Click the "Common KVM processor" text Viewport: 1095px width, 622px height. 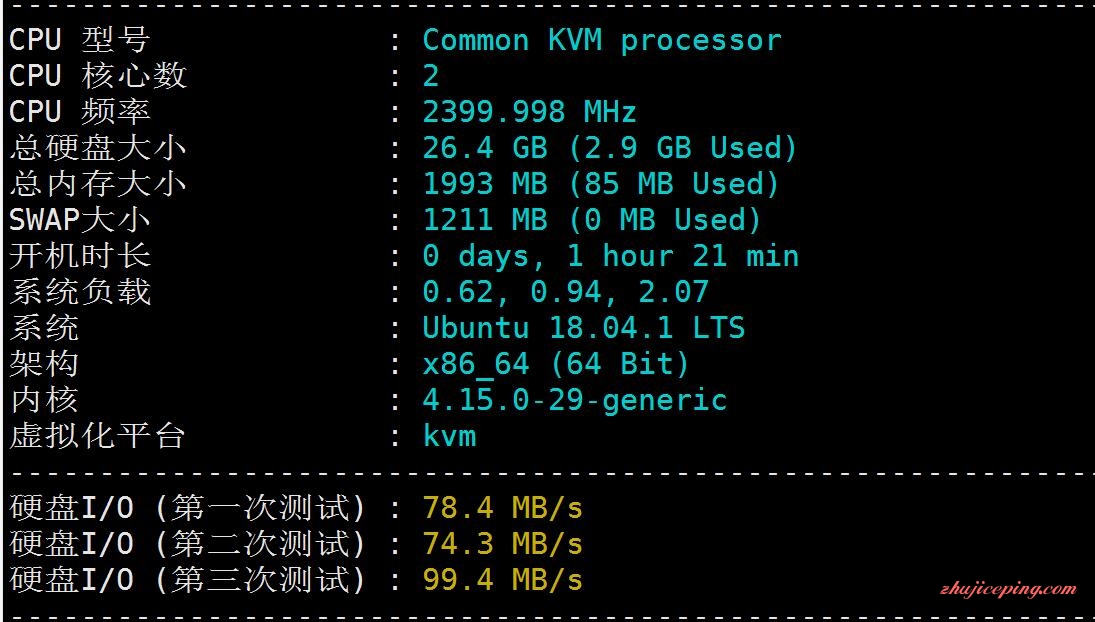tap(601, 41)
